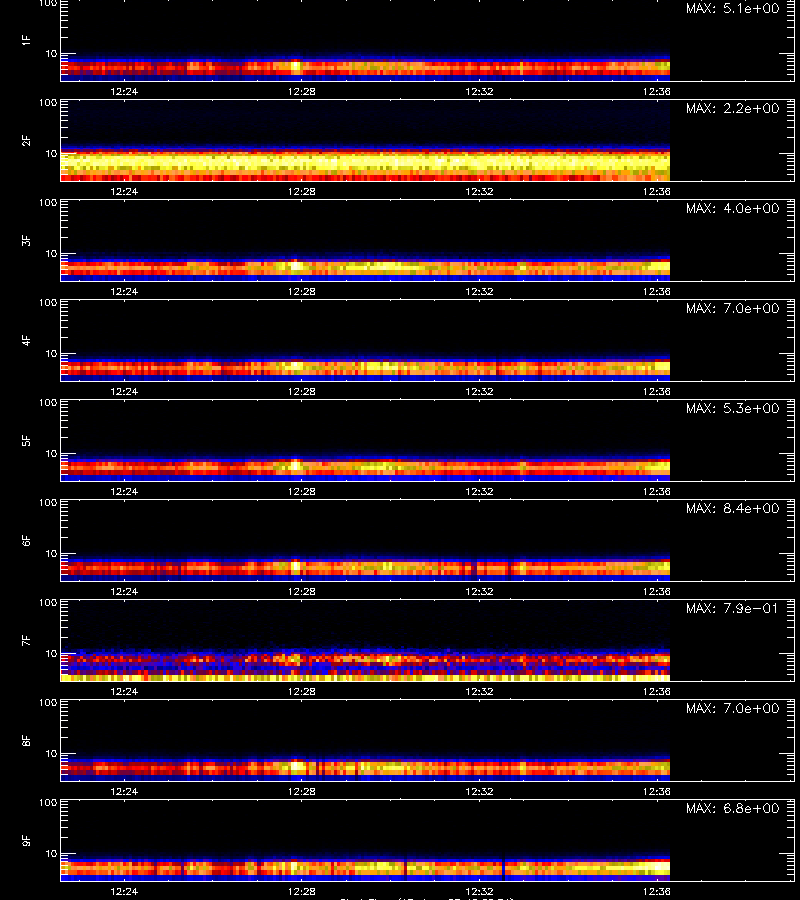Click the MAX: 8.4e+00 label in panel 6F
The image size is (800, 900).
pos(733,509)
